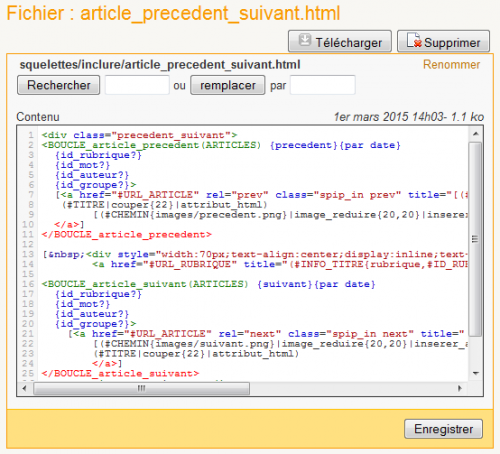Click the 'Contenu' label
Image resolution: width=500 pixels, height=454 pixels.
pos(38,117)
